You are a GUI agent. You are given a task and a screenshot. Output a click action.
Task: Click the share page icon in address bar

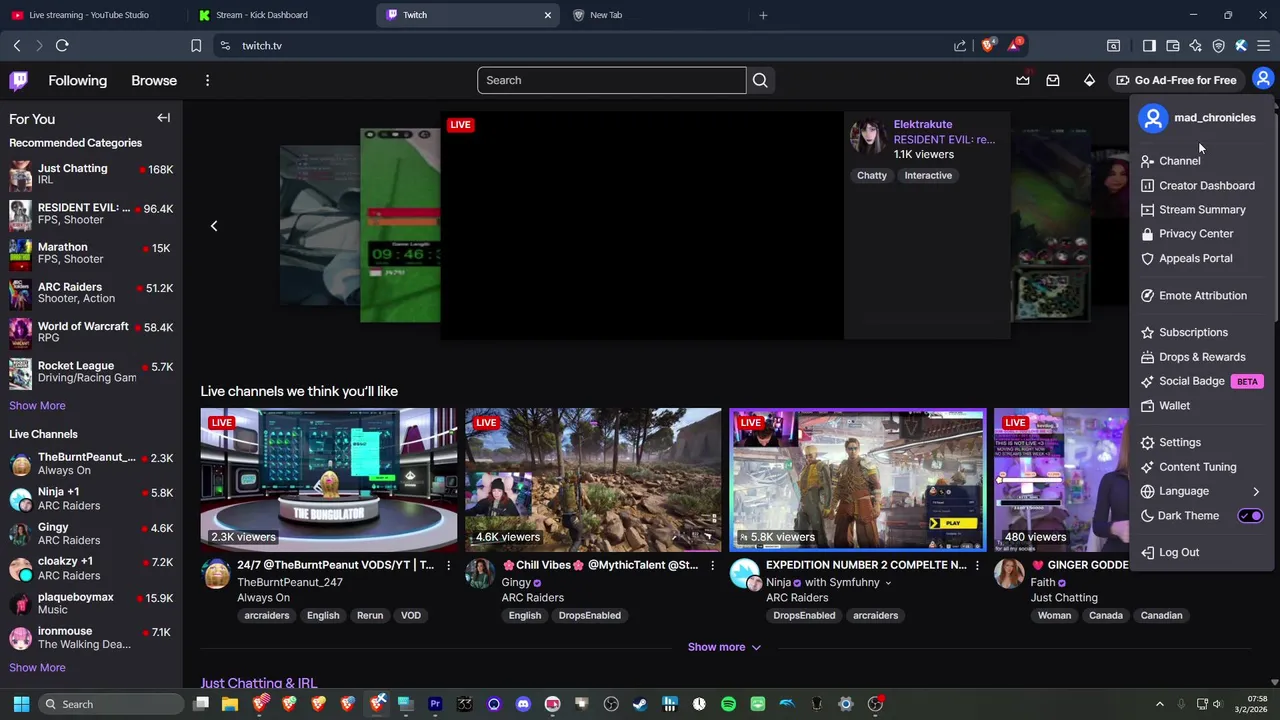coord(960,45)
